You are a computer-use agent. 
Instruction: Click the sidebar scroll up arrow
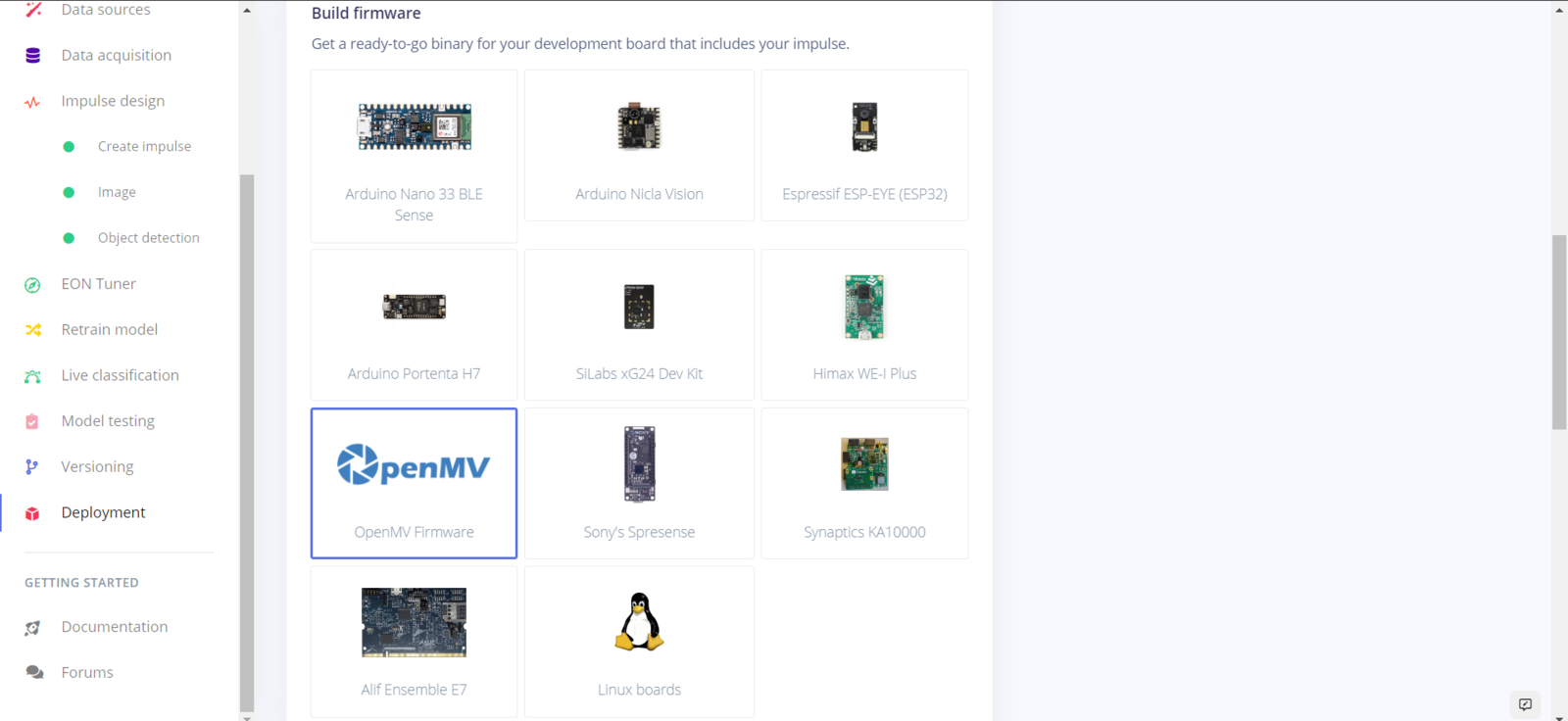click(x=247, y=10)
